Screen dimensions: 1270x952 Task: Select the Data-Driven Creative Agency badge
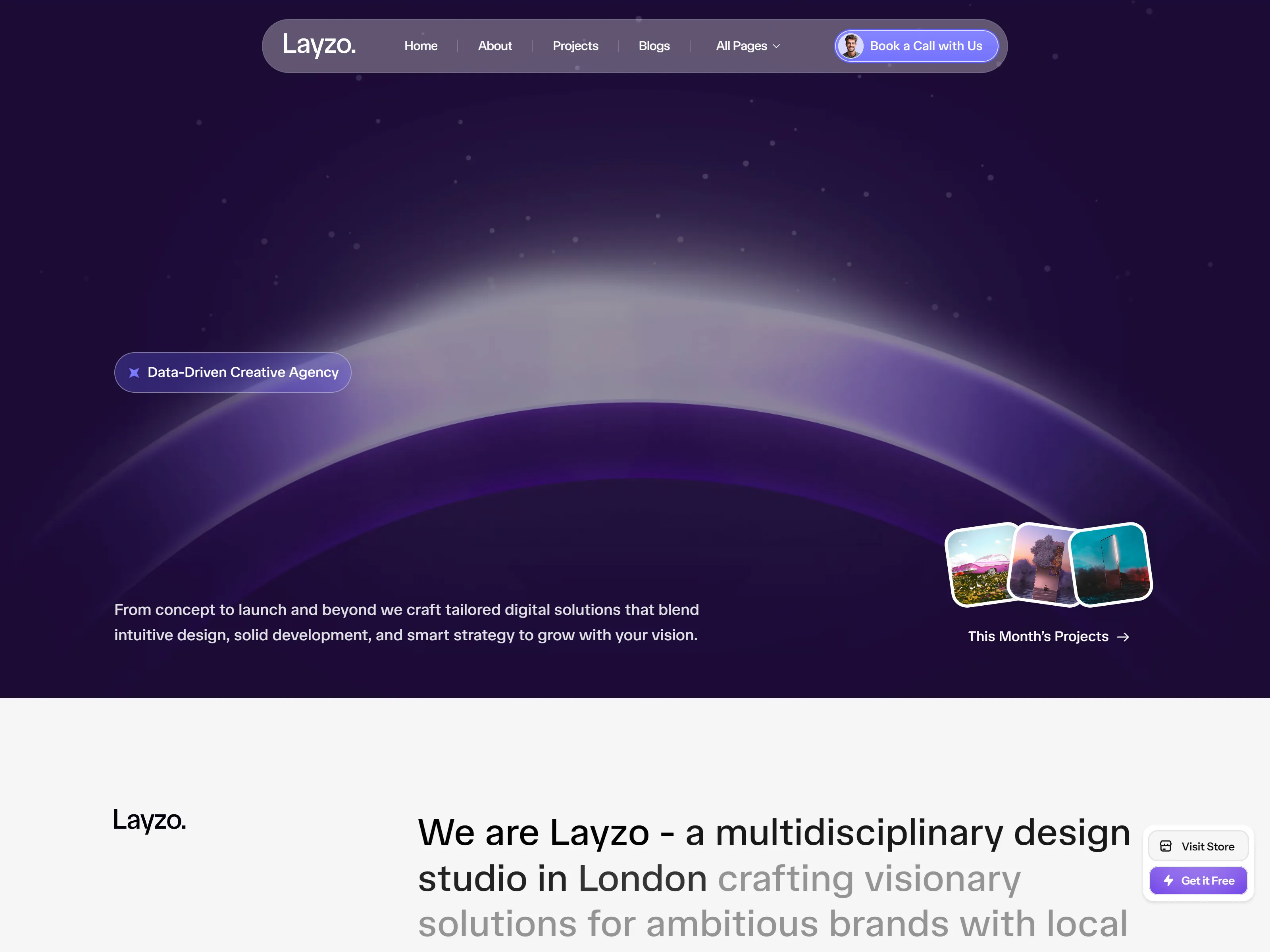pos(233,372)
